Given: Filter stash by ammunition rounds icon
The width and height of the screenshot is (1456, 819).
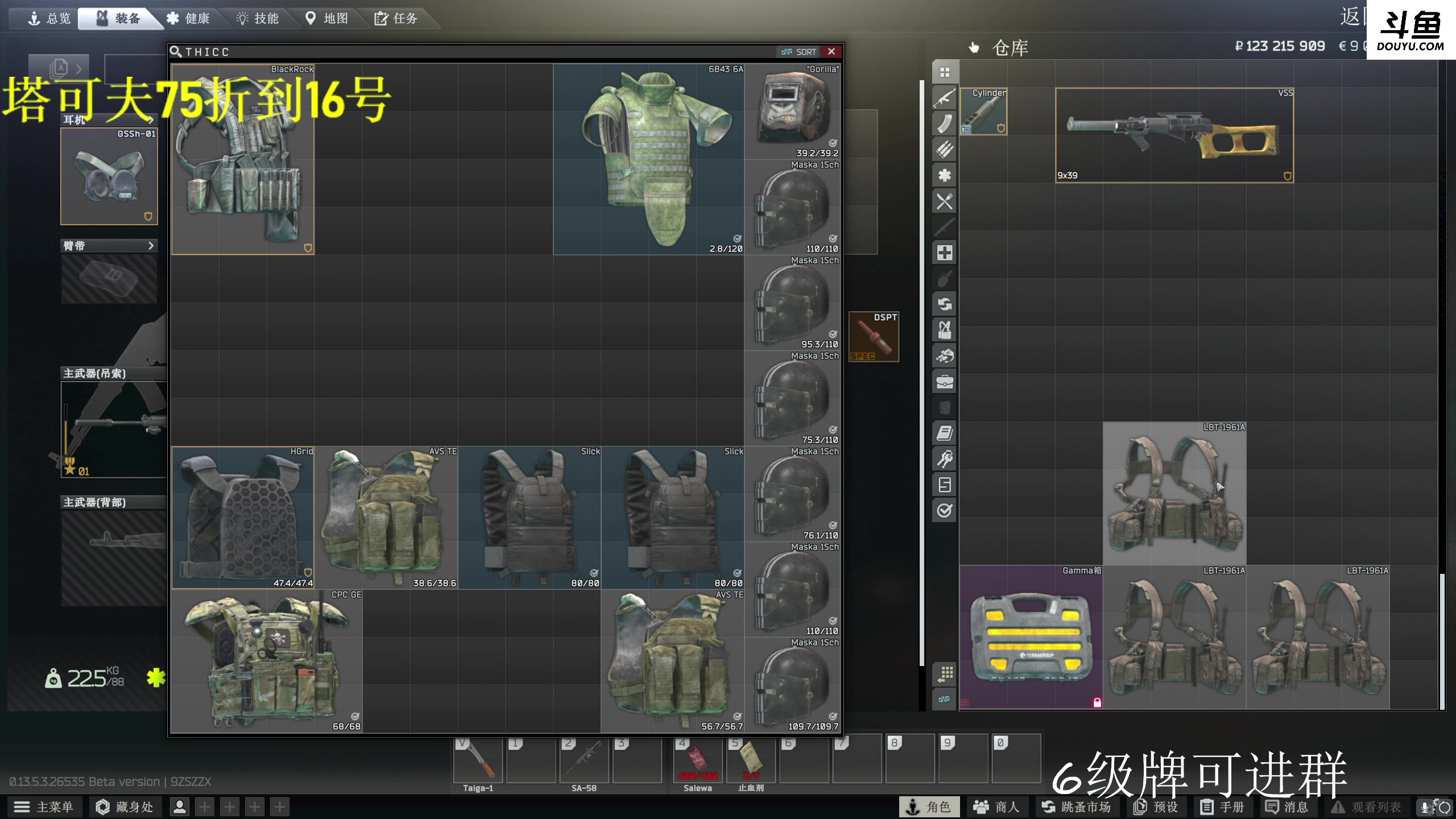Looking at the screenshot, I should point(945,149).
